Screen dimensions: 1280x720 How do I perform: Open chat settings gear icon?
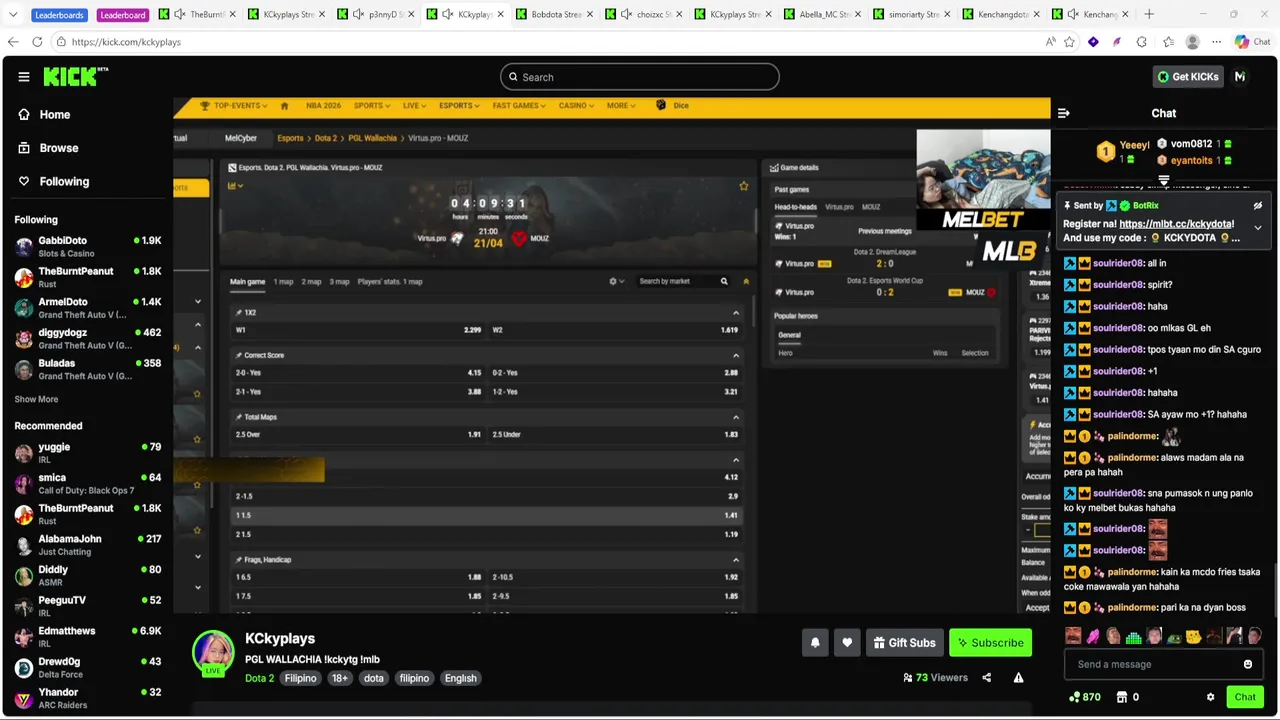(1210, 697)
